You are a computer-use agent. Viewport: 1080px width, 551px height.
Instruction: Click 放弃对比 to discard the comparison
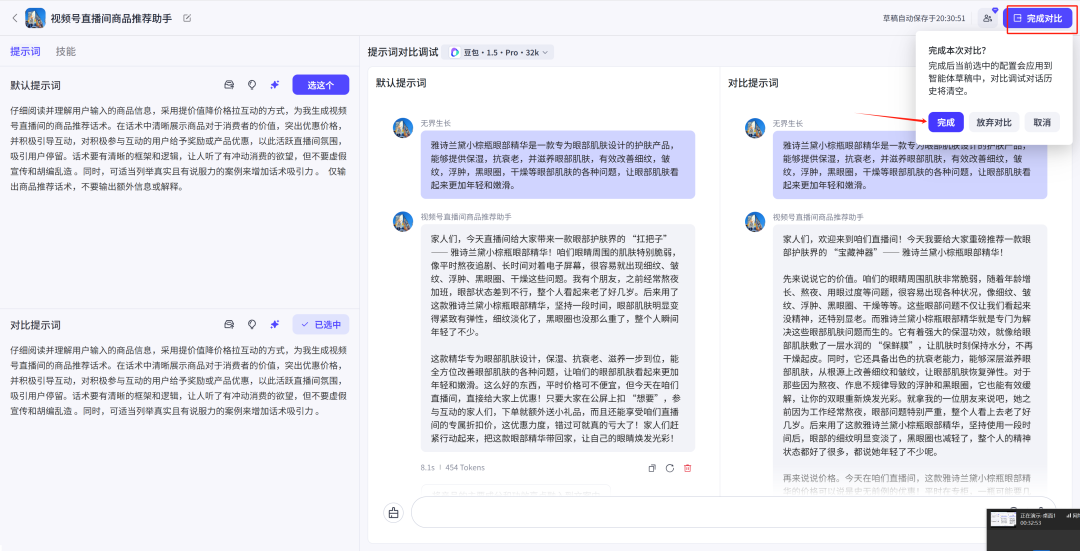[994, 122]
